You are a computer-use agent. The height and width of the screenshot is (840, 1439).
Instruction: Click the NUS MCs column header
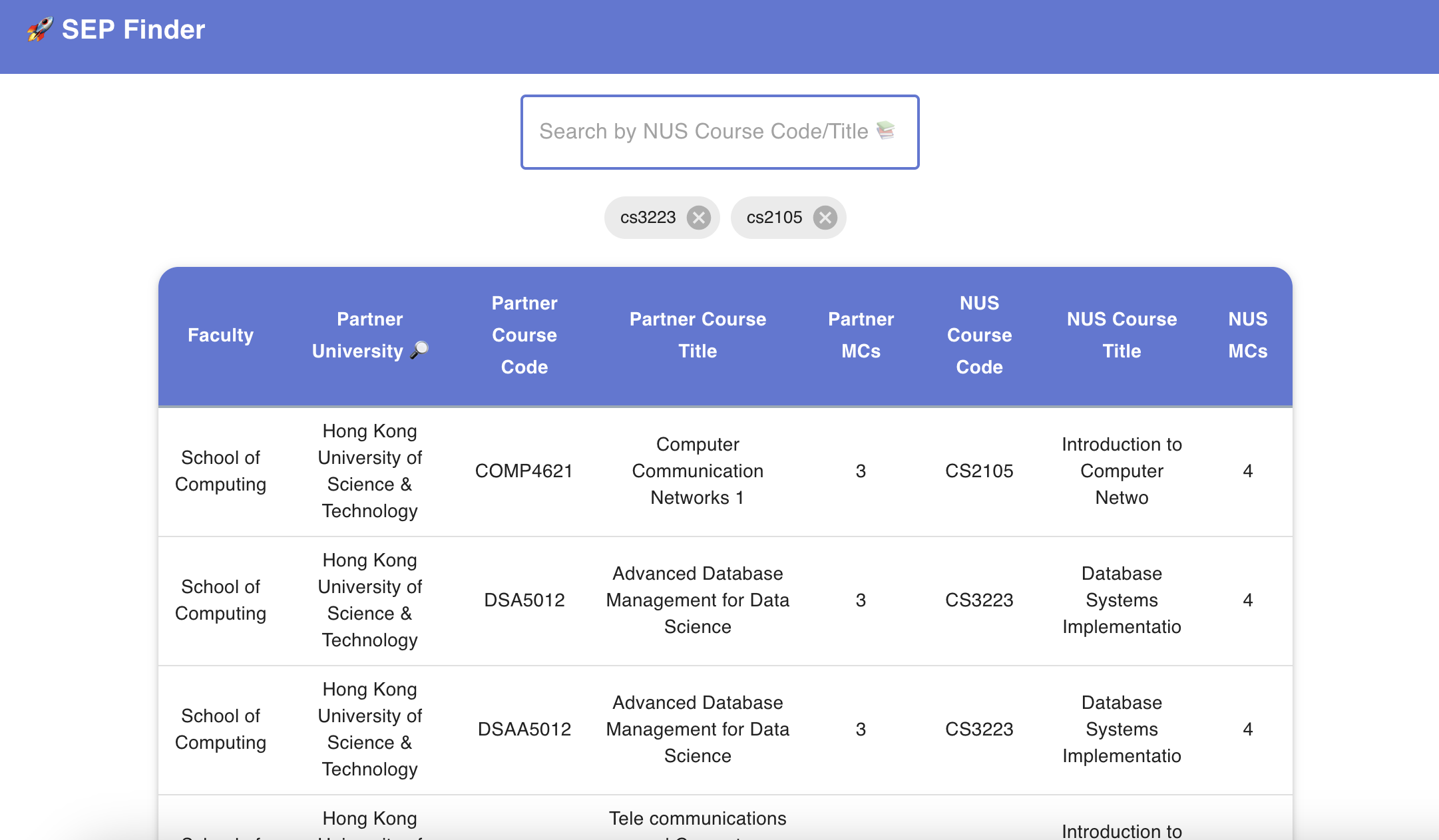pyautogui.click(x=1247, y=335)
